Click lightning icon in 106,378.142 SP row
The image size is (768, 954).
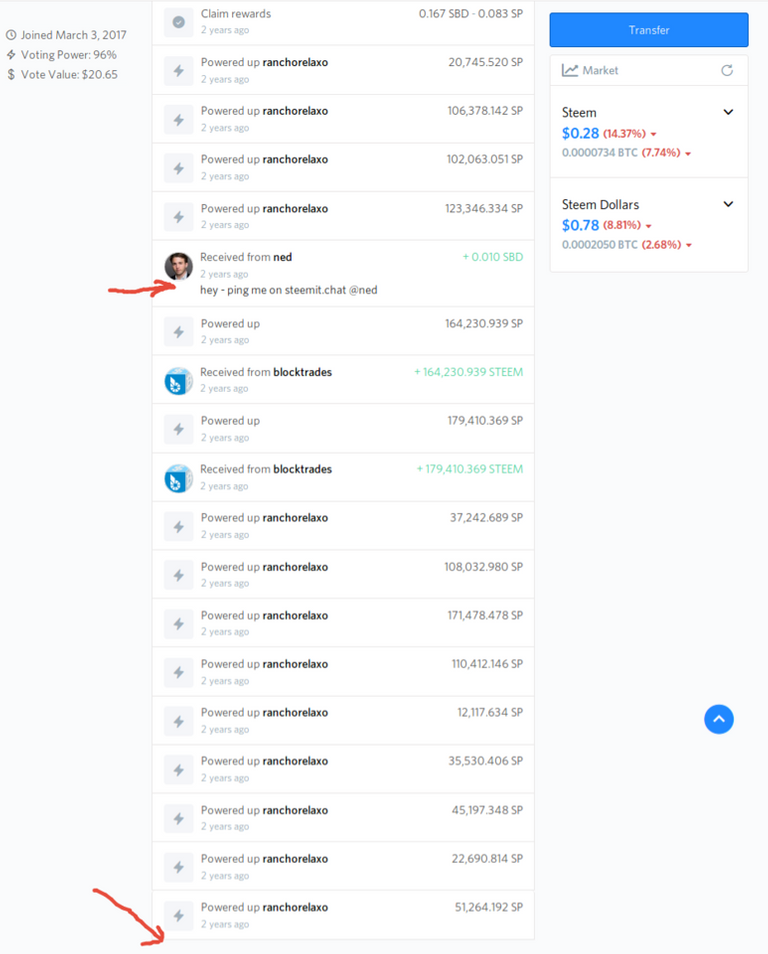pos(178,120)
